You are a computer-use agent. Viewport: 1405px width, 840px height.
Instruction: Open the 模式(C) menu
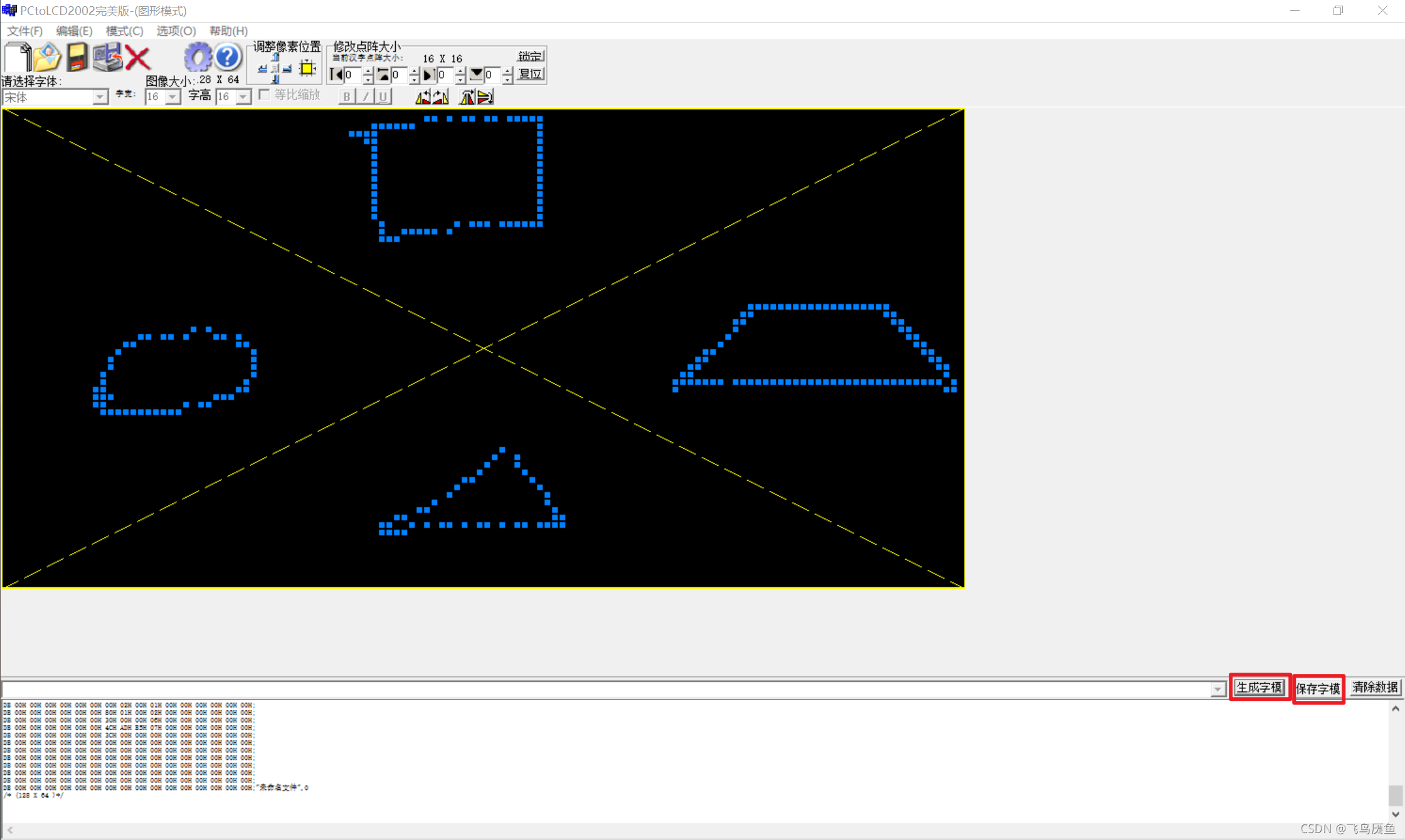pos(124,31)
